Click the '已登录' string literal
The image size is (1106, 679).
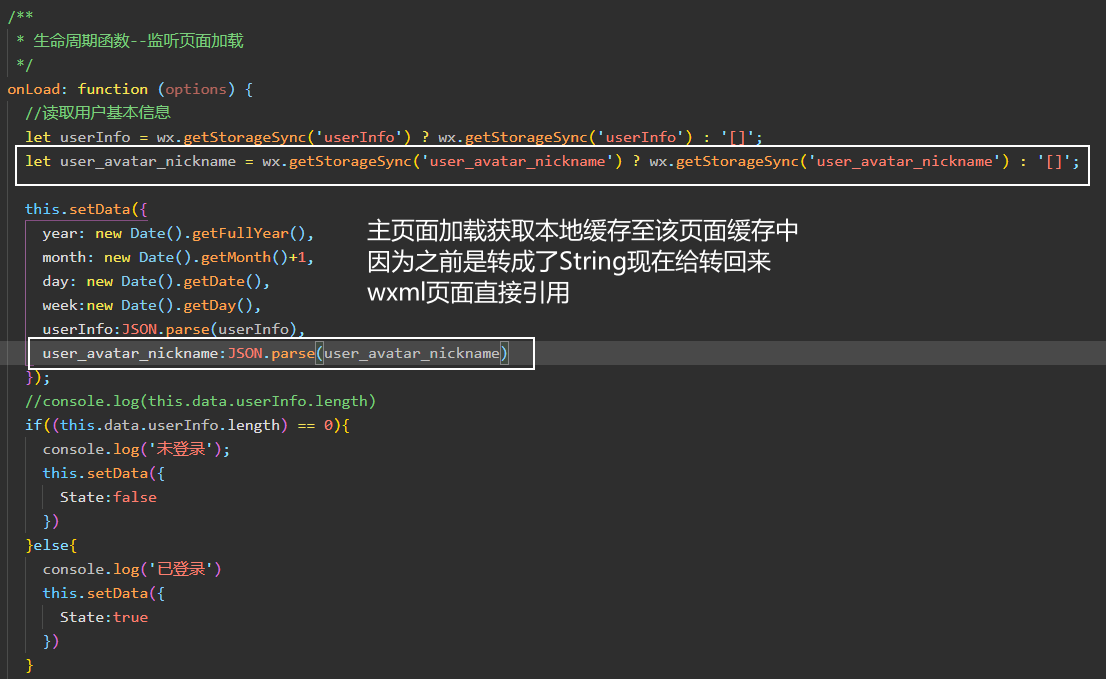click(183, 569)
